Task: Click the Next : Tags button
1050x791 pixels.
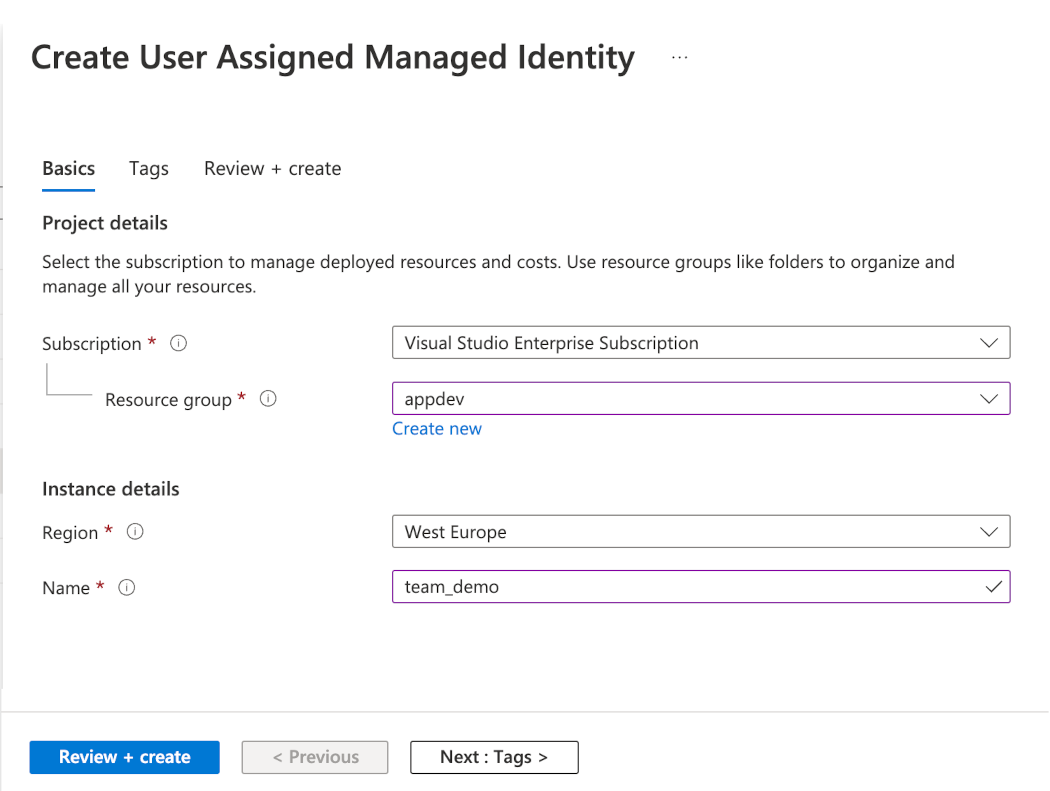Action: pos(494,757)
